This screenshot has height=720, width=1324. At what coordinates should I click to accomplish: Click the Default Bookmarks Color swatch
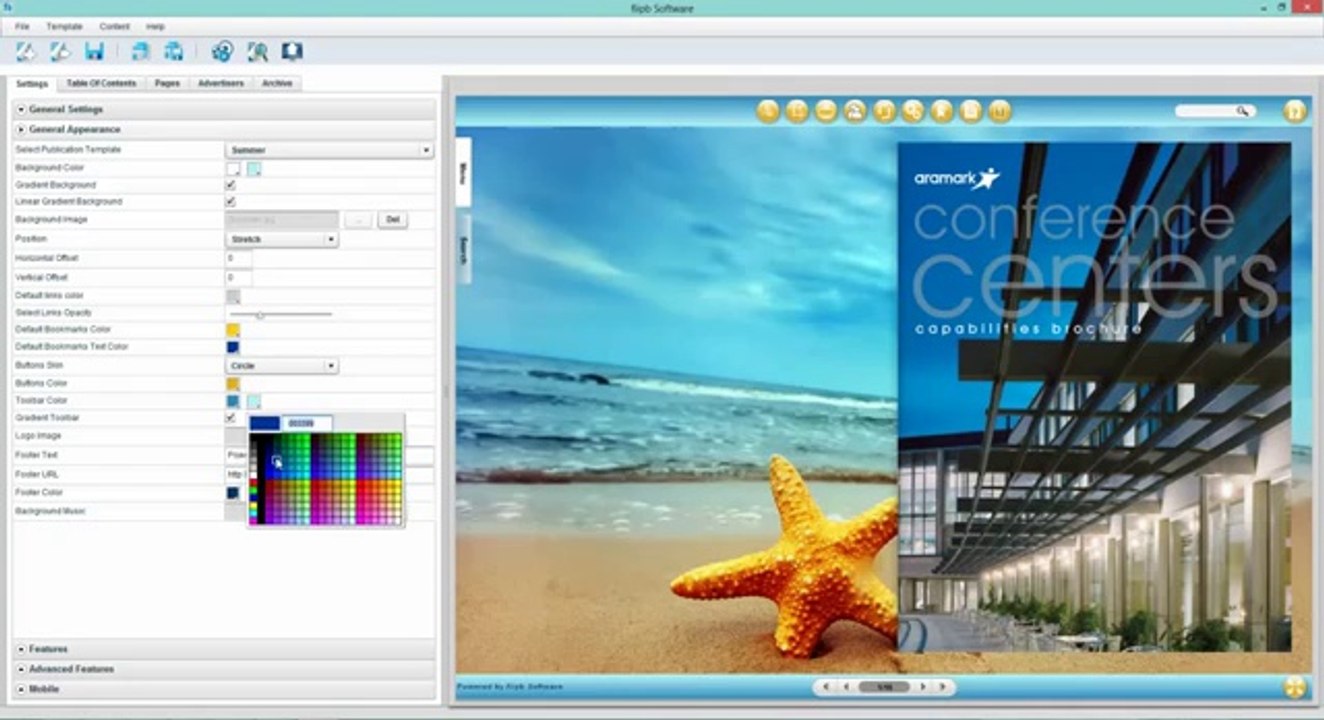233,330
